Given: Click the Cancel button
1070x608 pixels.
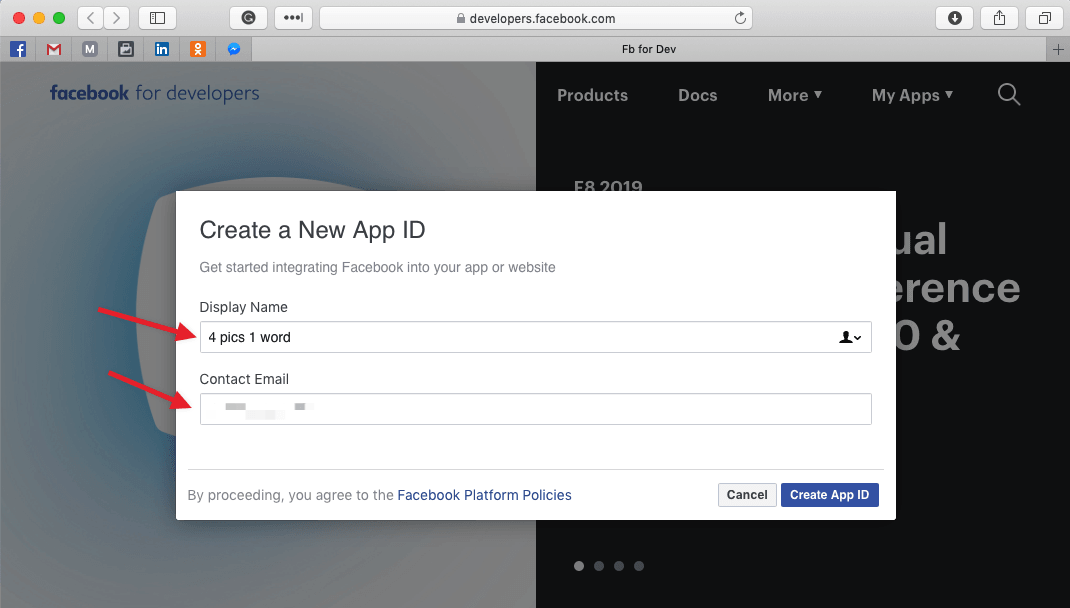Looking at the screenshot, I should coord(747,495).
